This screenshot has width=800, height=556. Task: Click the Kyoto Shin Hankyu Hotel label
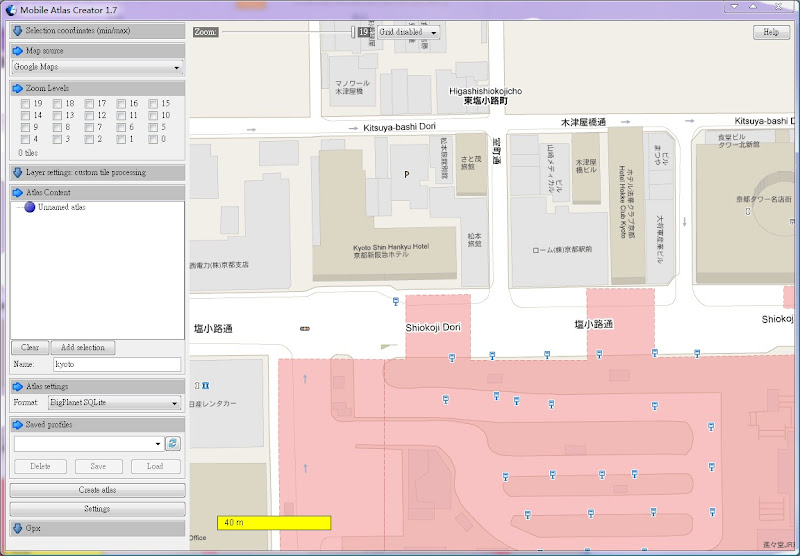pos(391,246)
